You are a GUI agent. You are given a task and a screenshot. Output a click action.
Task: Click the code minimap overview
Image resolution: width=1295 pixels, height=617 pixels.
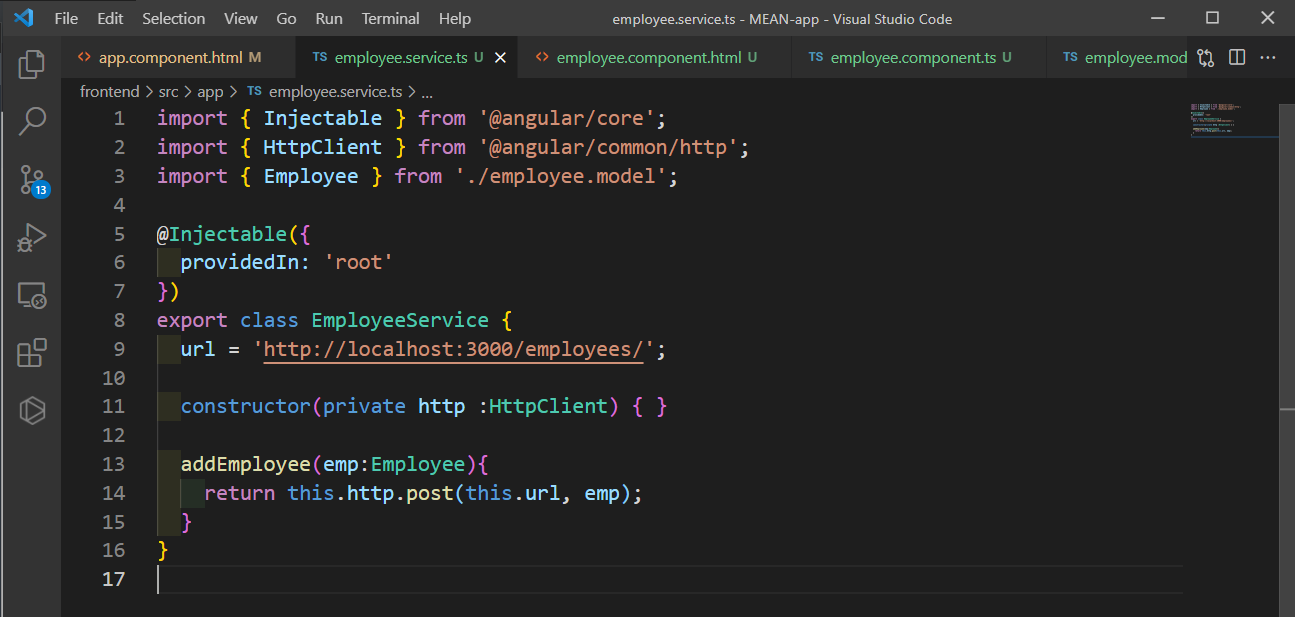(1234, 120)
